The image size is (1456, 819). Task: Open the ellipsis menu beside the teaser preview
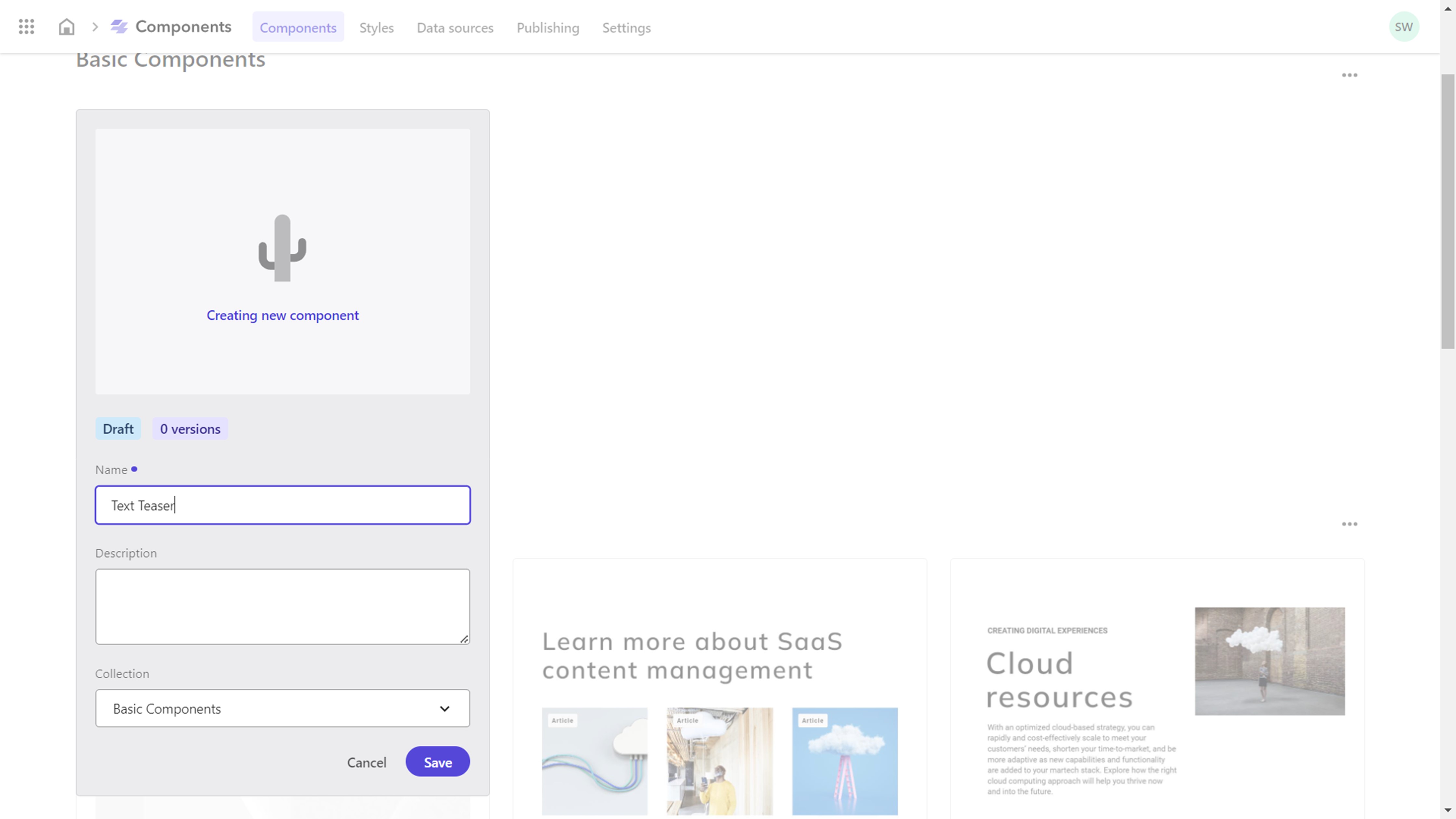1350,524
